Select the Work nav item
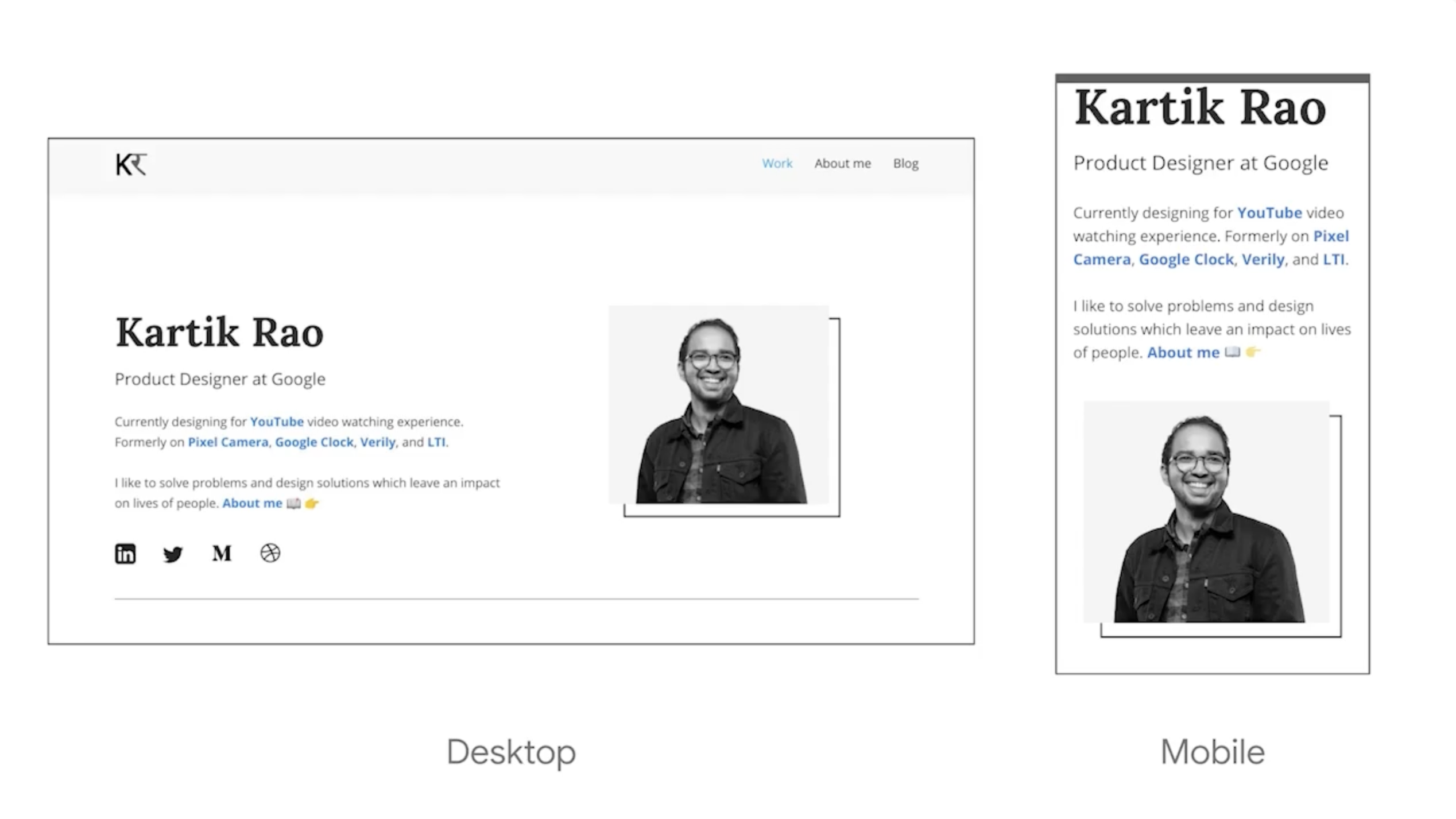Screen dimensions: 1456x819 [x=777, y=164]
